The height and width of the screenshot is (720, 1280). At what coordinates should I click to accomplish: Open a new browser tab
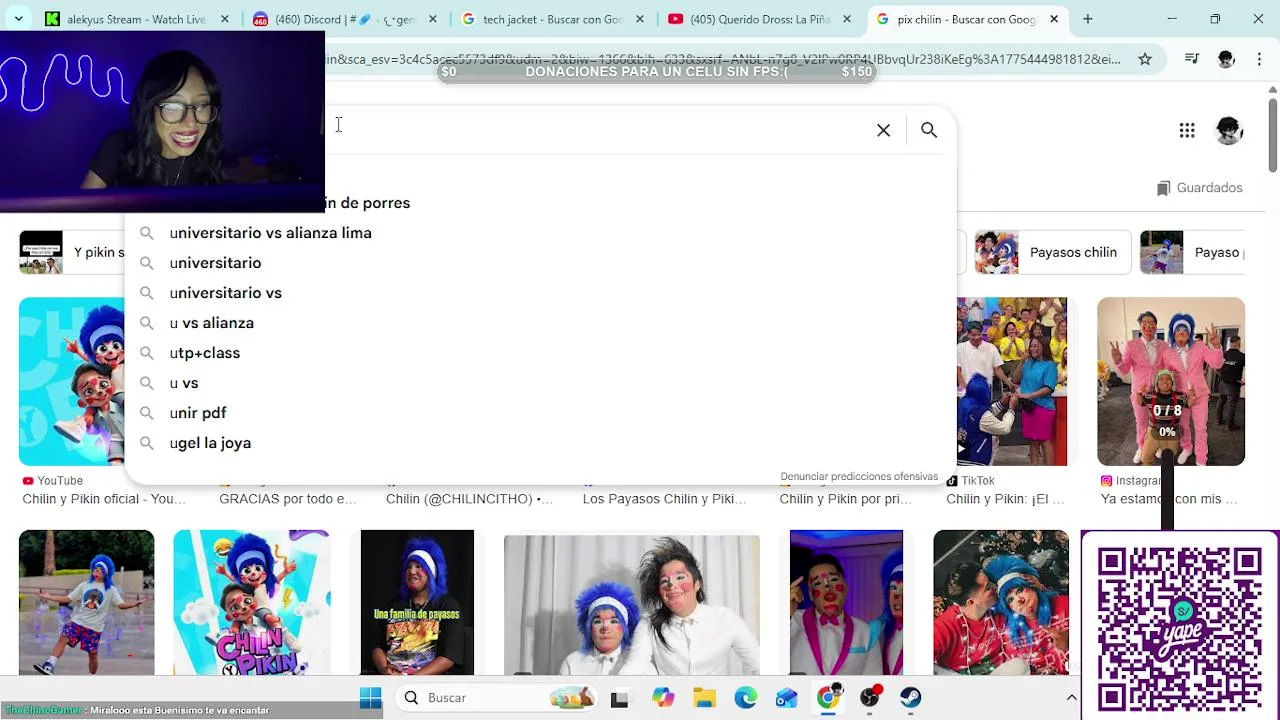pyautogui.click(x=1087, y=19)
